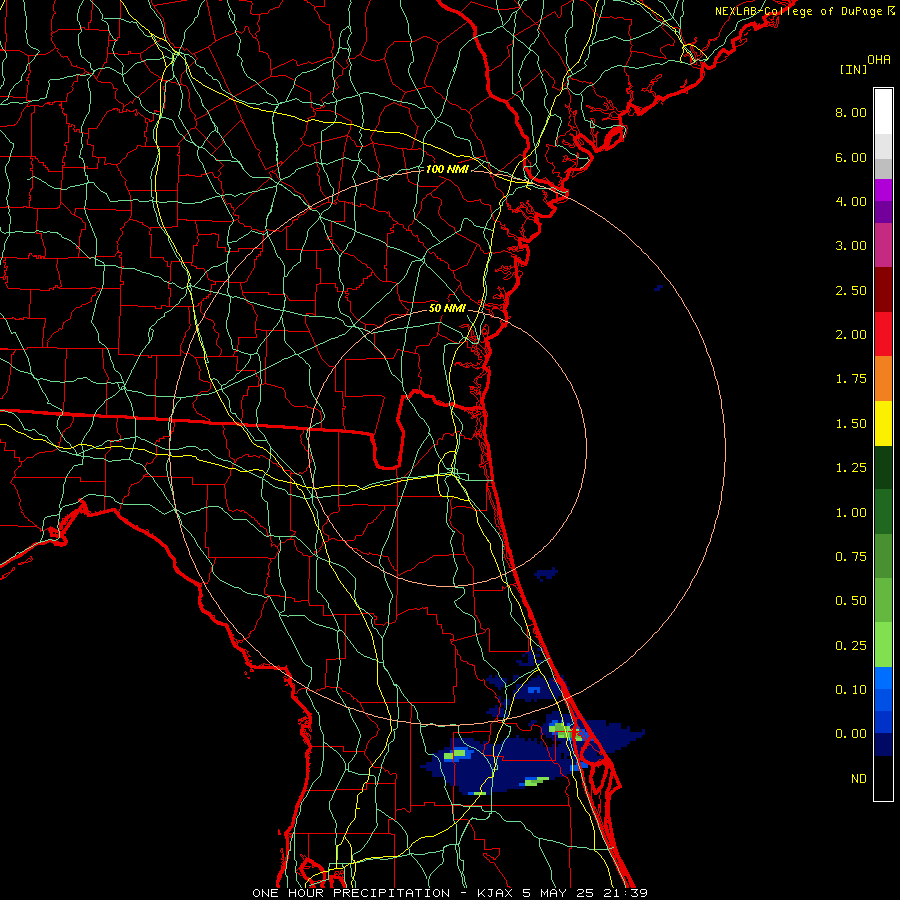Click the yellow legend color swatch
Image resolution: width=900 pixels, height=900 pixels.
coord(883,424)
